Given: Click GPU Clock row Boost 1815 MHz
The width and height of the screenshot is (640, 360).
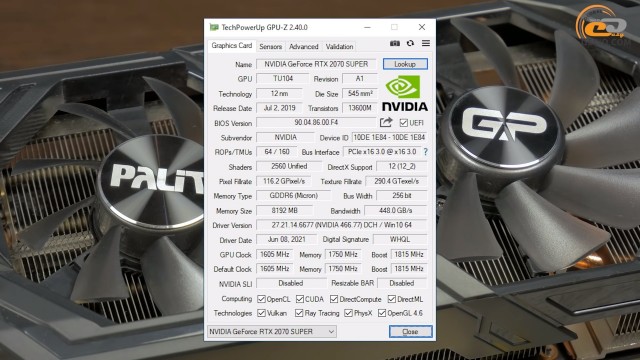Looking at the screenshot, I should 409,254.
